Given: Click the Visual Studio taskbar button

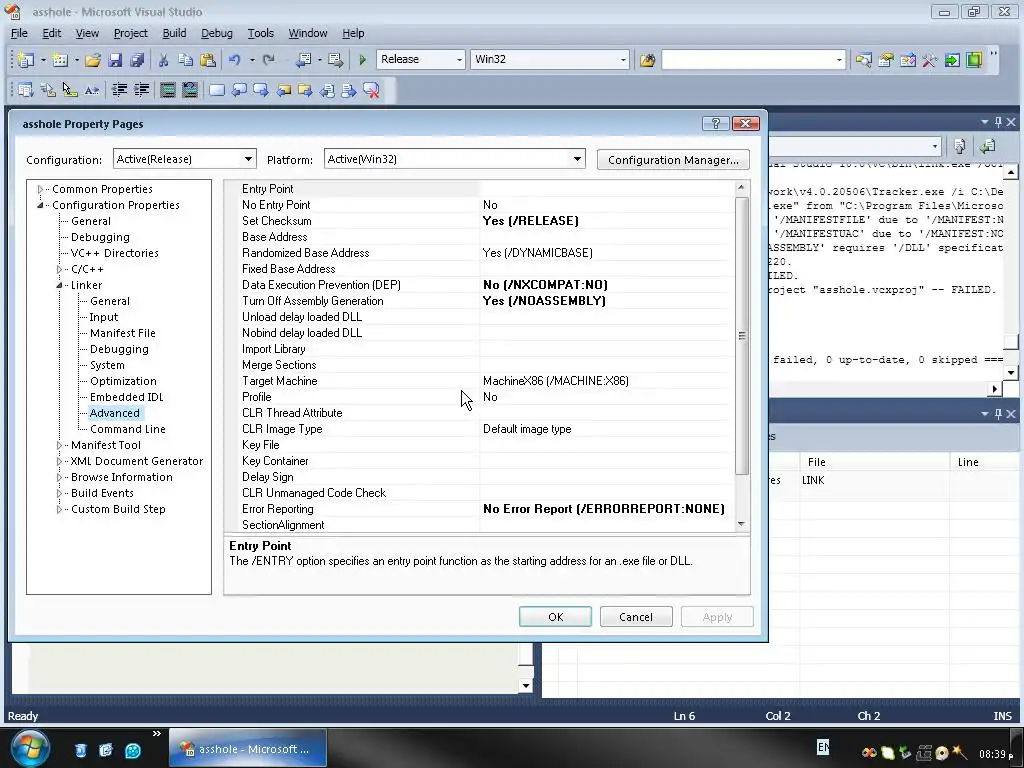Looking at the screenshot, I should [x=248, y=748].
